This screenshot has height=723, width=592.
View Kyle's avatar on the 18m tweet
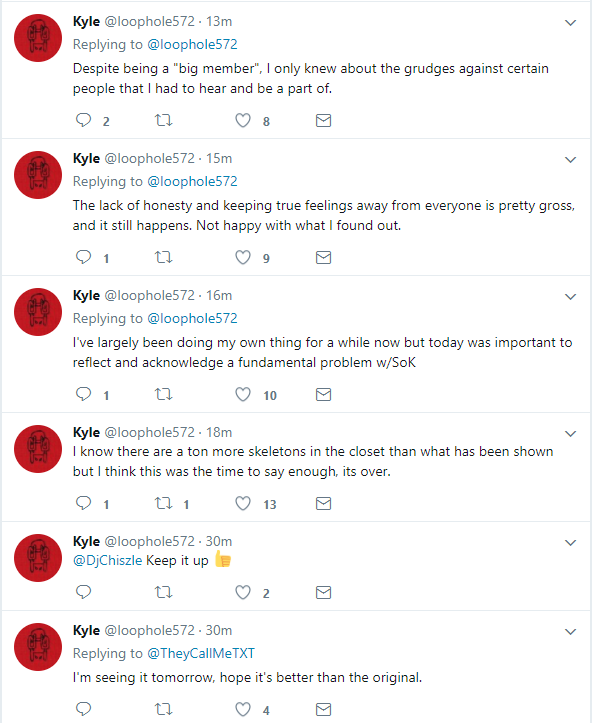coord(38,449)
